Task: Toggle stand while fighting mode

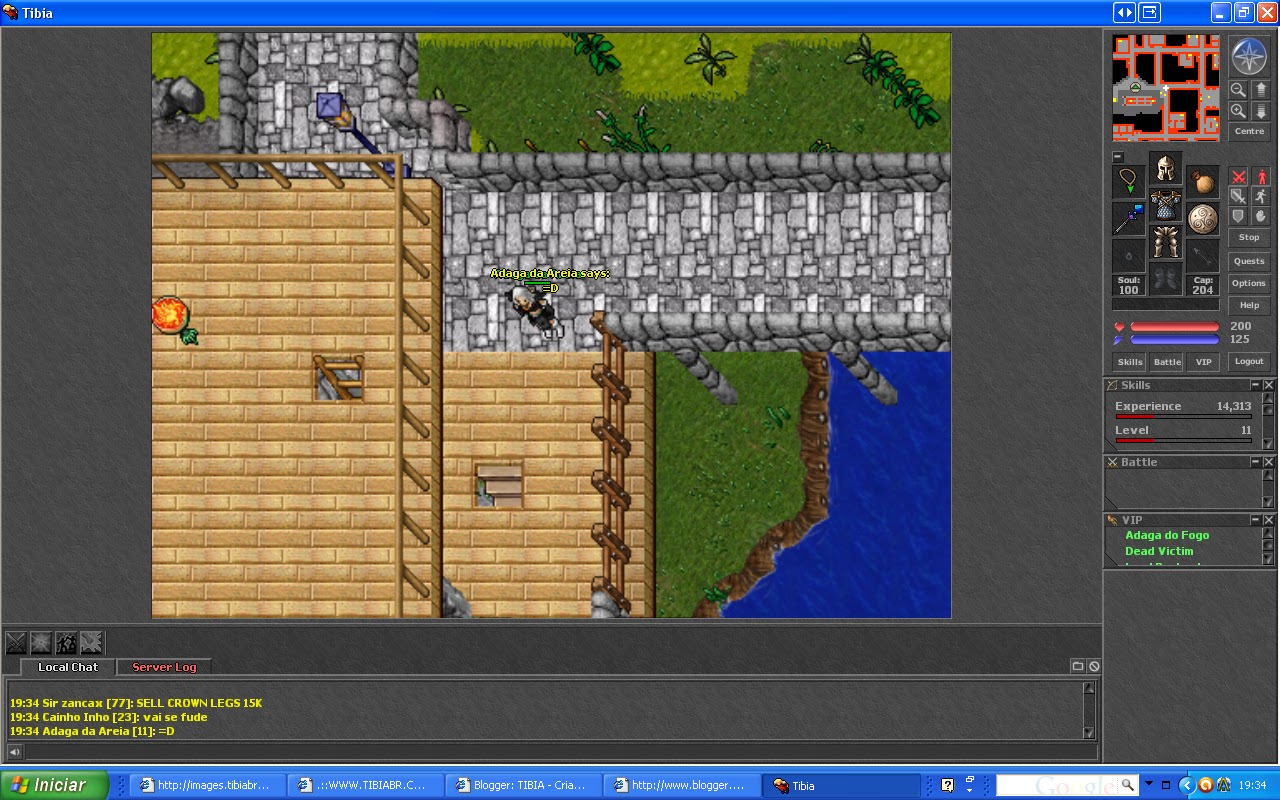Action: click(1261, 177)
